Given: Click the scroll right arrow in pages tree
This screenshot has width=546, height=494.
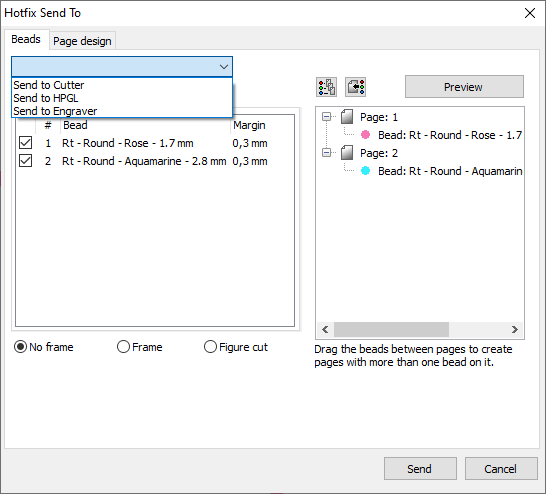Looking at the screenshot, I should point(515,329).
